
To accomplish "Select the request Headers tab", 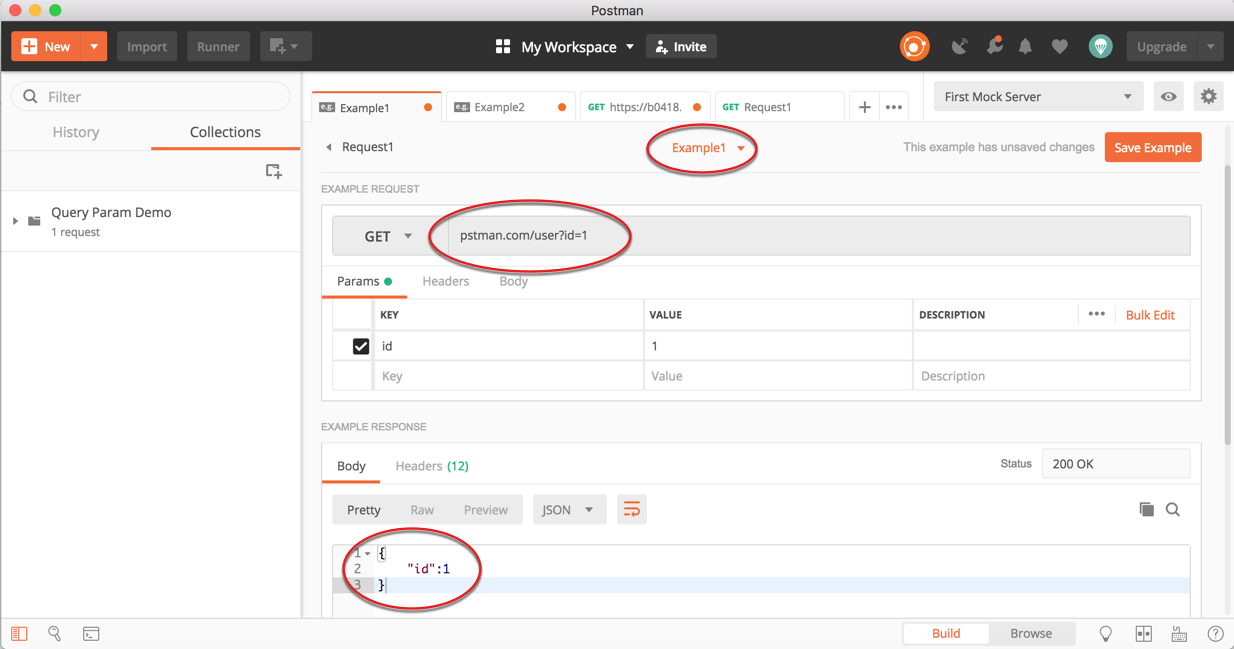I will (x=446, y=281).
